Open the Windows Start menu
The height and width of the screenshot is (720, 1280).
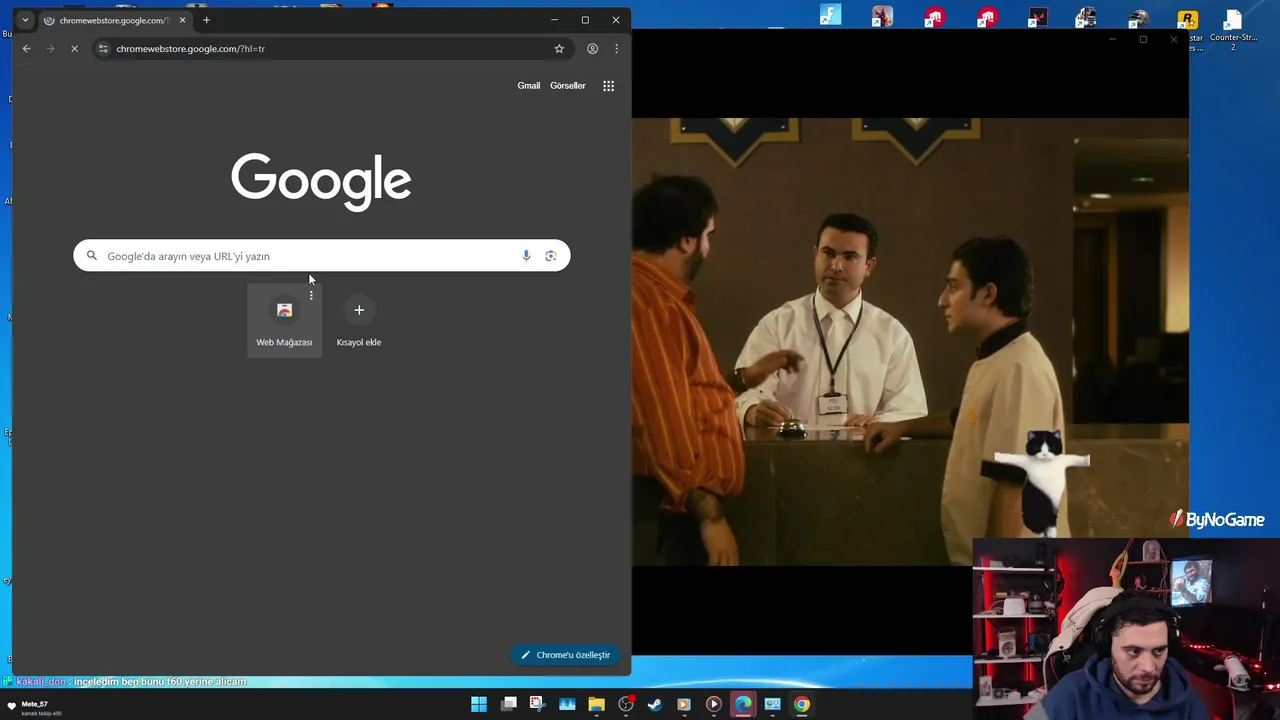(479, 704)
